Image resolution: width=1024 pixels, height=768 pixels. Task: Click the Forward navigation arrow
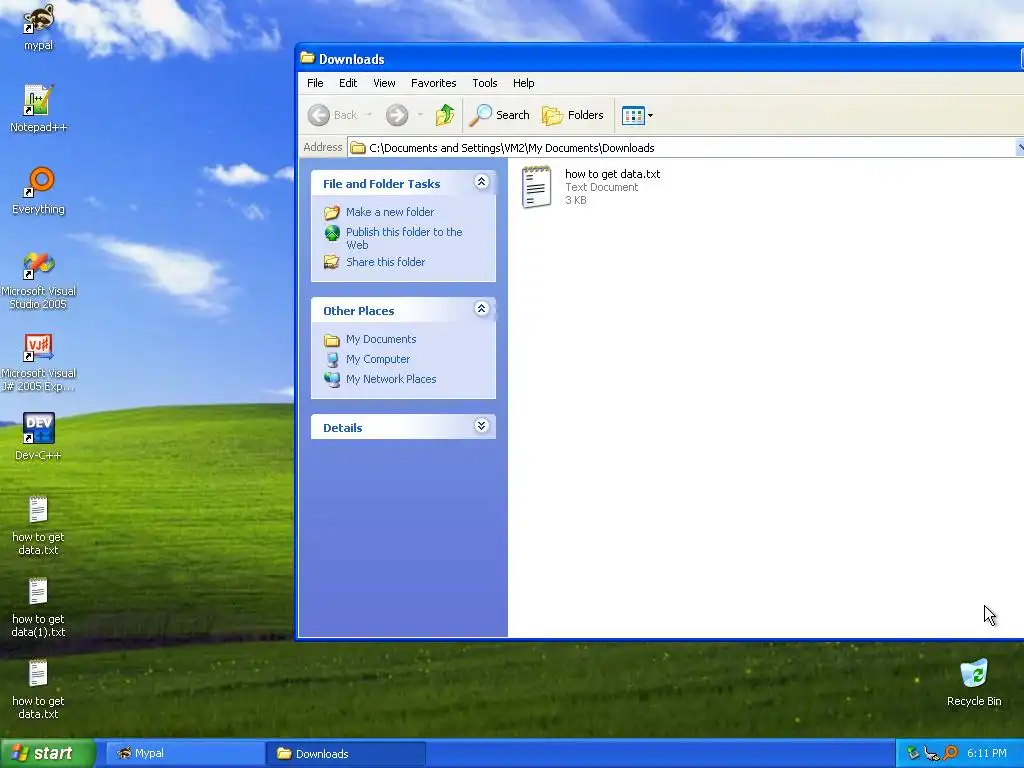[x=396, y=115]
